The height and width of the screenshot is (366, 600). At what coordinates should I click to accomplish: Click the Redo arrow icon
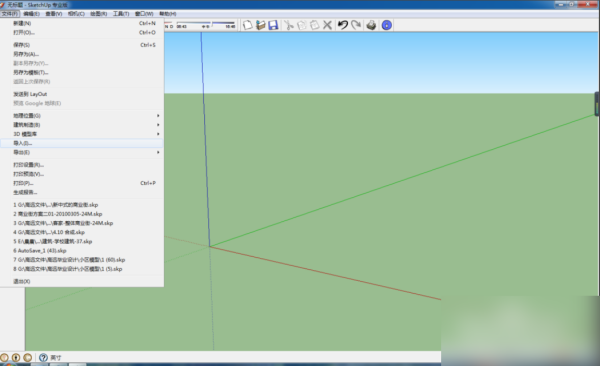356,25
